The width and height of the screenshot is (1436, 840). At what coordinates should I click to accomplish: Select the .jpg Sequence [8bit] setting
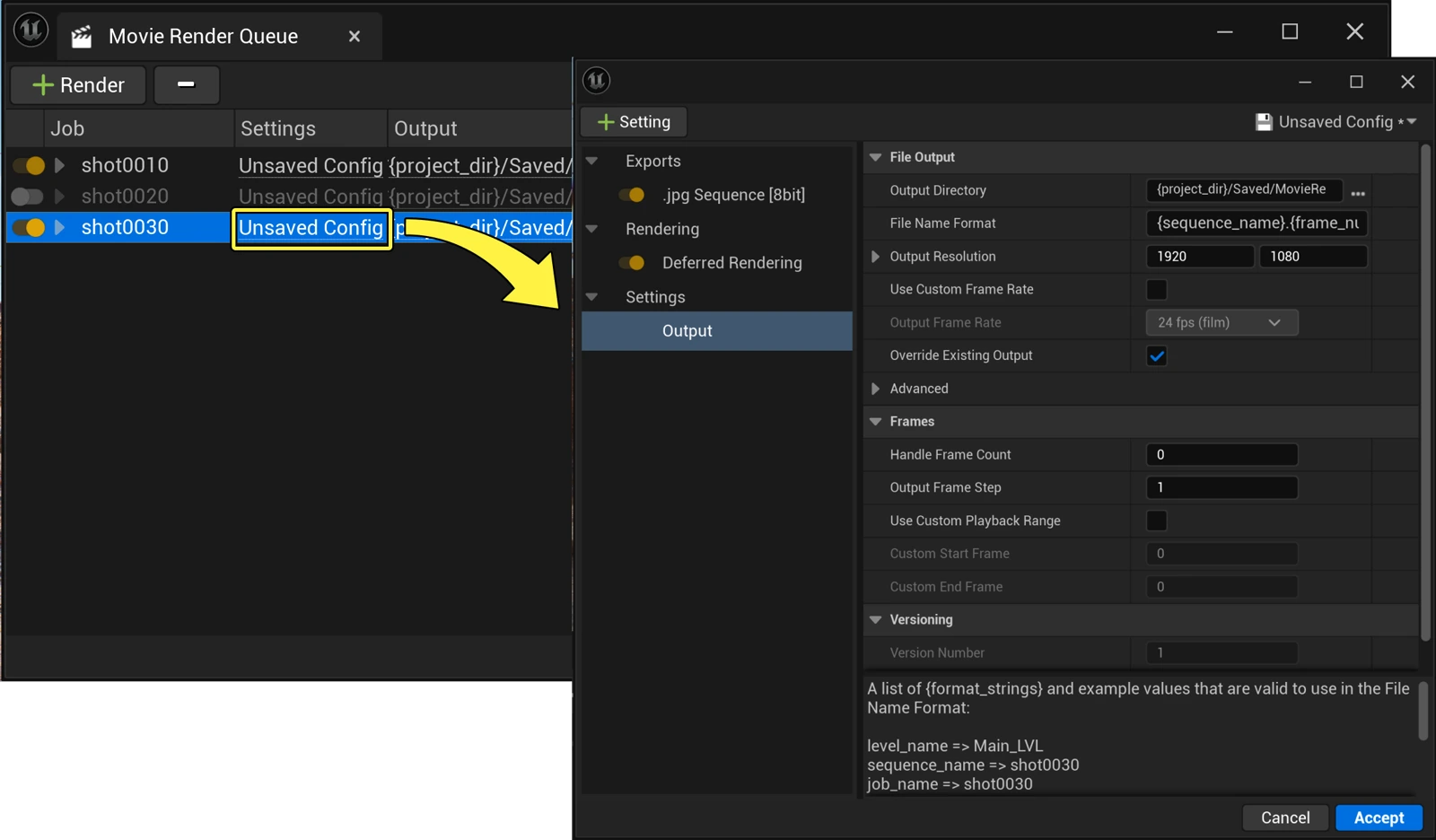pos(733,195)
